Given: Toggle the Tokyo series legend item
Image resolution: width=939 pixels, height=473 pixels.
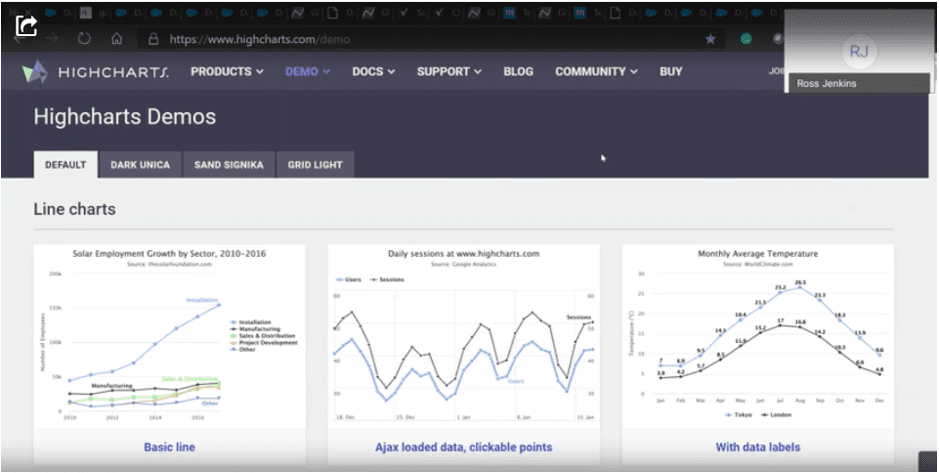Looking at the screenshot, I should pos(738,414).
